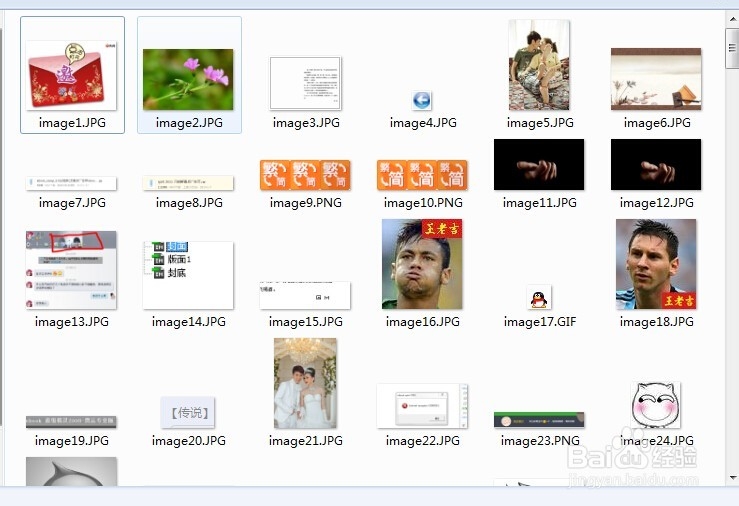Click the file name image10.PNG
Image resolution: width=739 pixels, height=506 pixels.
(x=423, y=203)
